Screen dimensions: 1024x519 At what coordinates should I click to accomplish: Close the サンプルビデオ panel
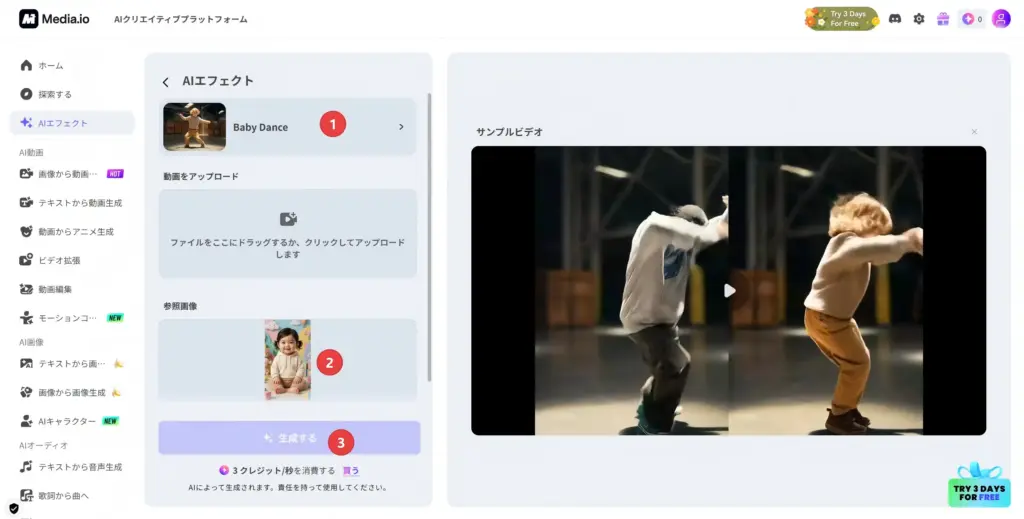point(974,132)
